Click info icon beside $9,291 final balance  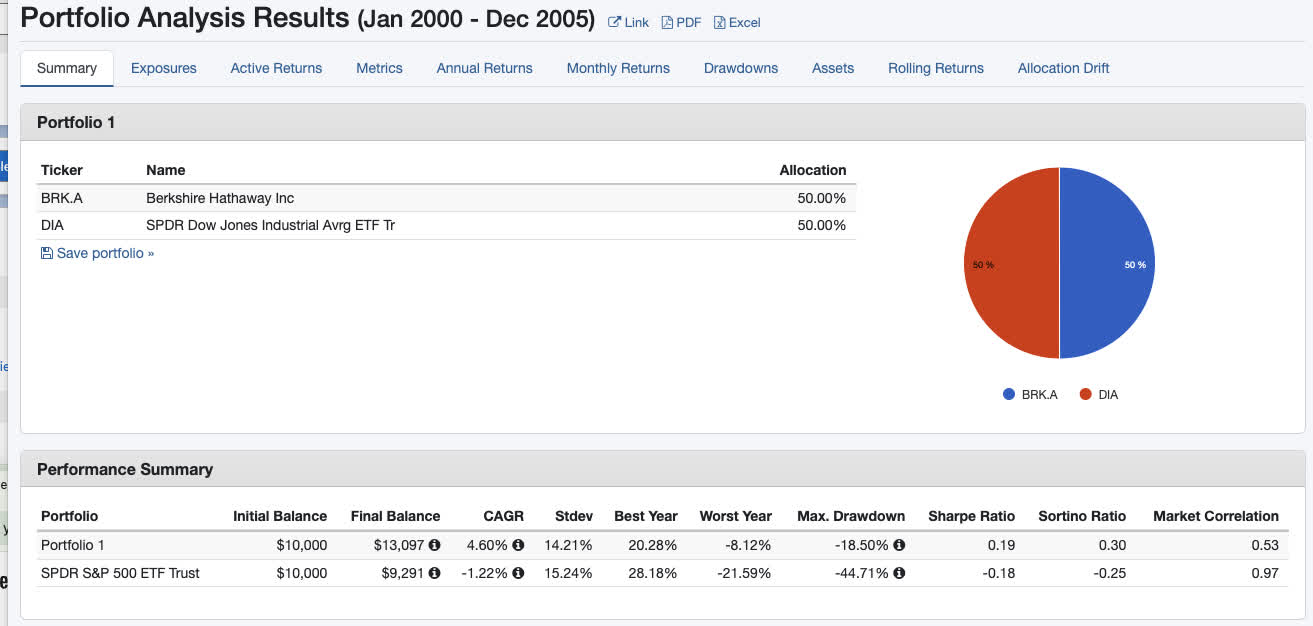435,573
